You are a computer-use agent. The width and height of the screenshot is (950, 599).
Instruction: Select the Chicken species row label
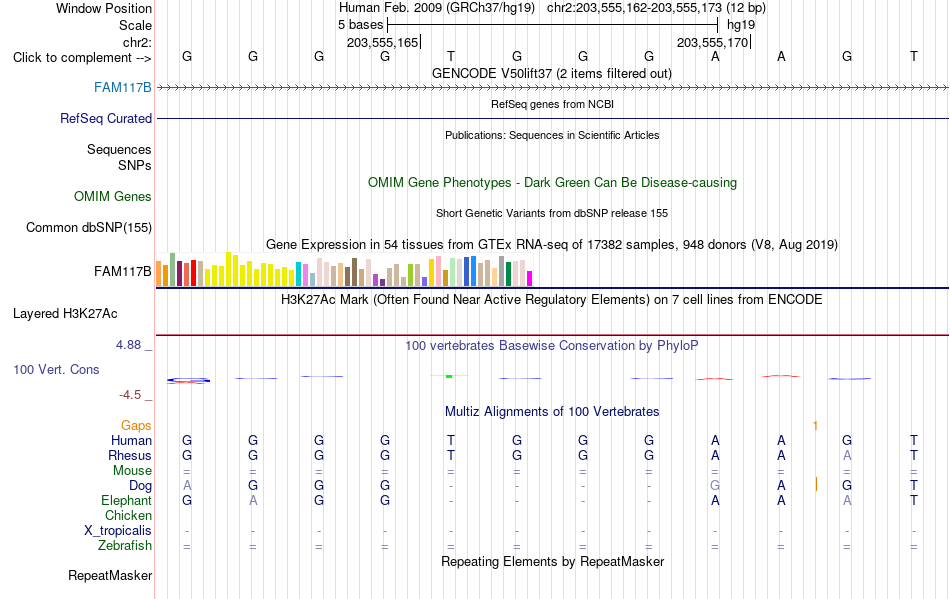click(128, 516)
